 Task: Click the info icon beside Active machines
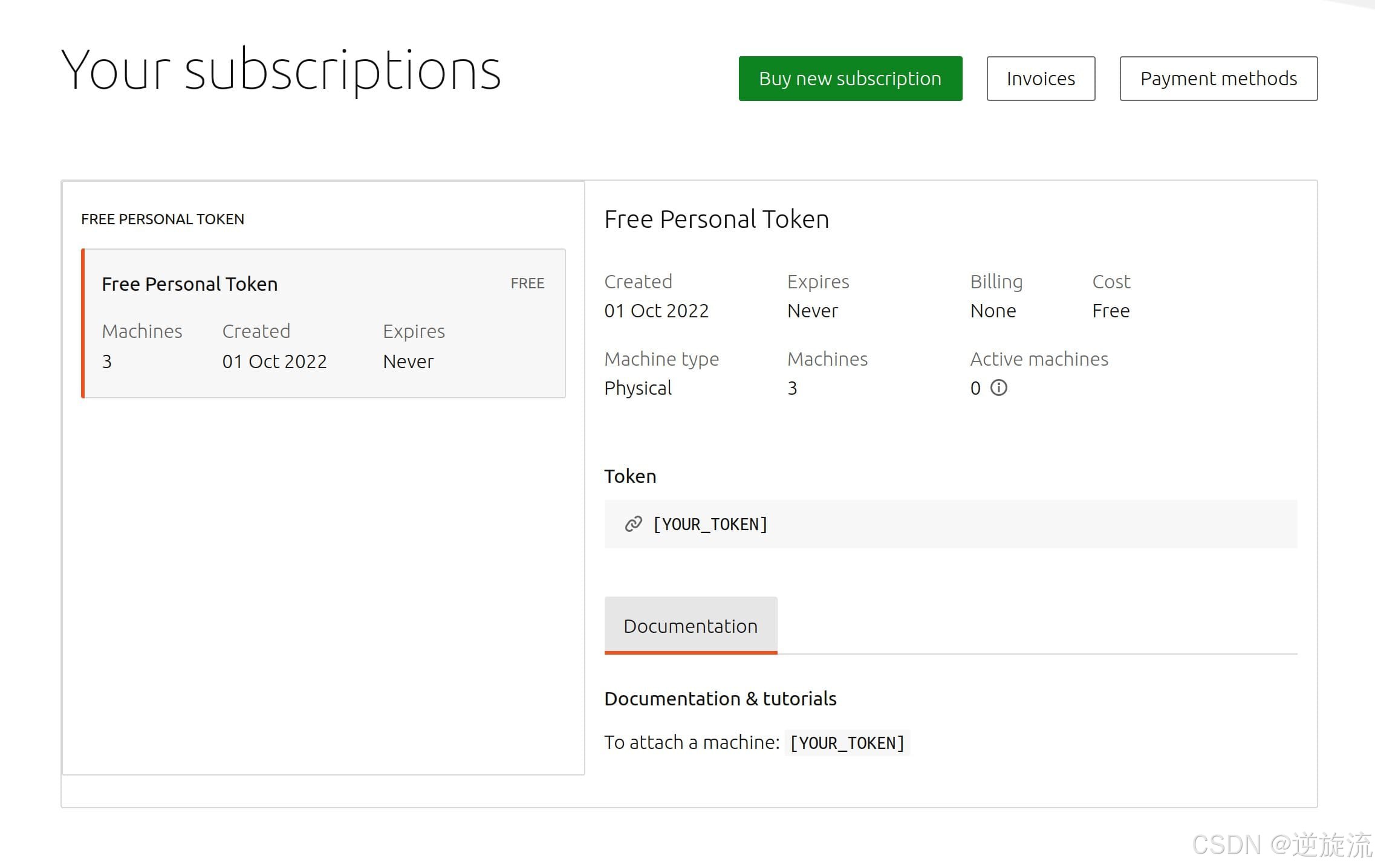(998, 387)
